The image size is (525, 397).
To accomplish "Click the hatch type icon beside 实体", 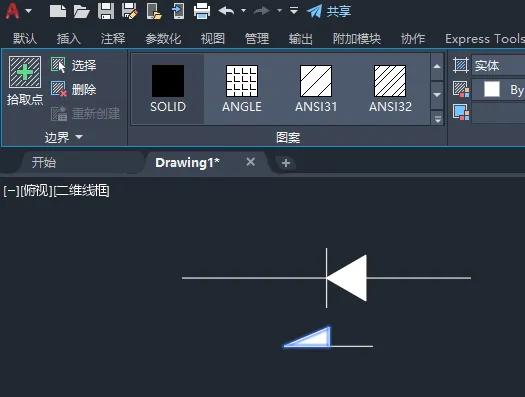I will click(x=461, y=65).
